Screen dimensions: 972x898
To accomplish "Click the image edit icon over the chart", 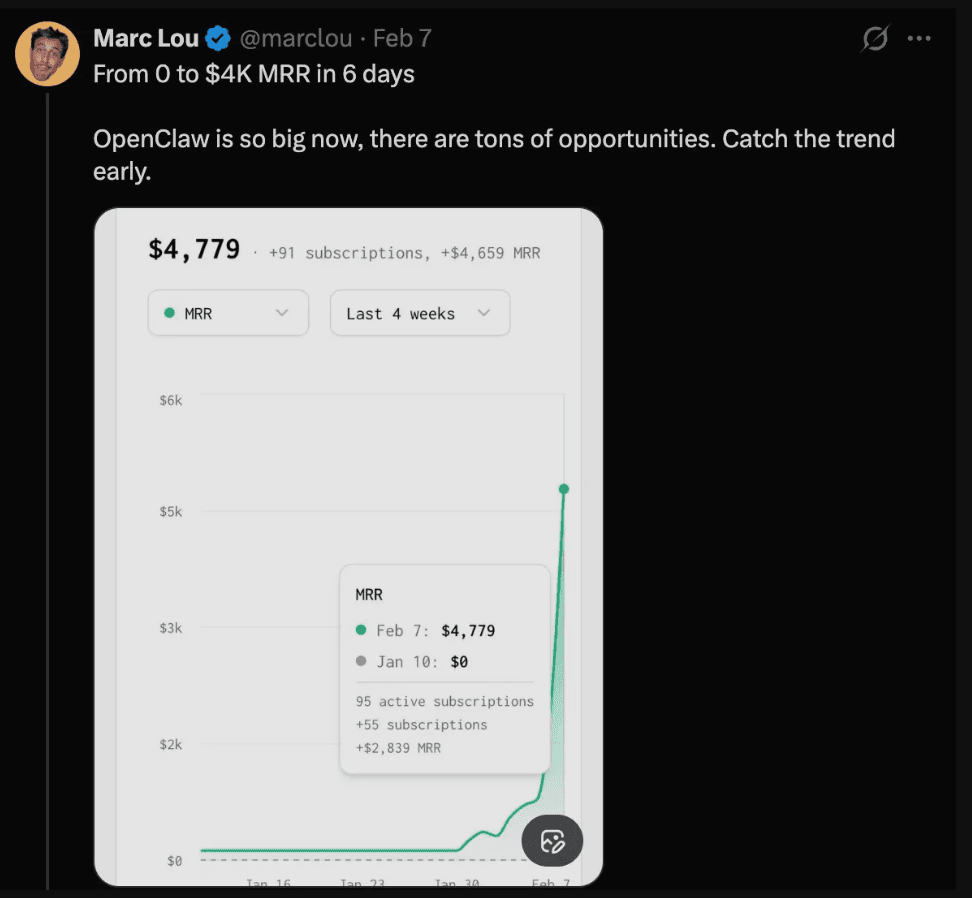I will point(552,841).
